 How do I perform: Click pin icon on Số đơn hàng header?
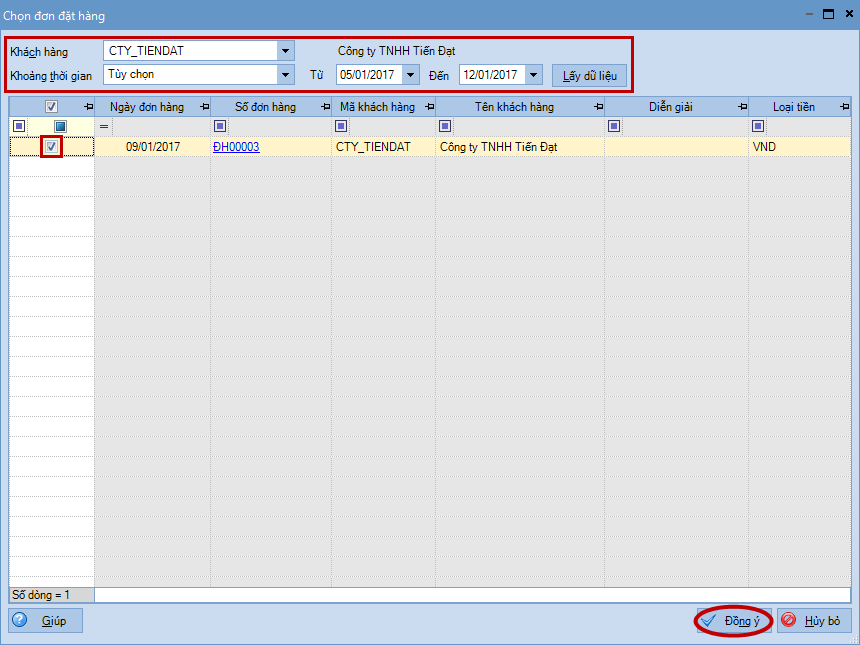coord(325,107)
